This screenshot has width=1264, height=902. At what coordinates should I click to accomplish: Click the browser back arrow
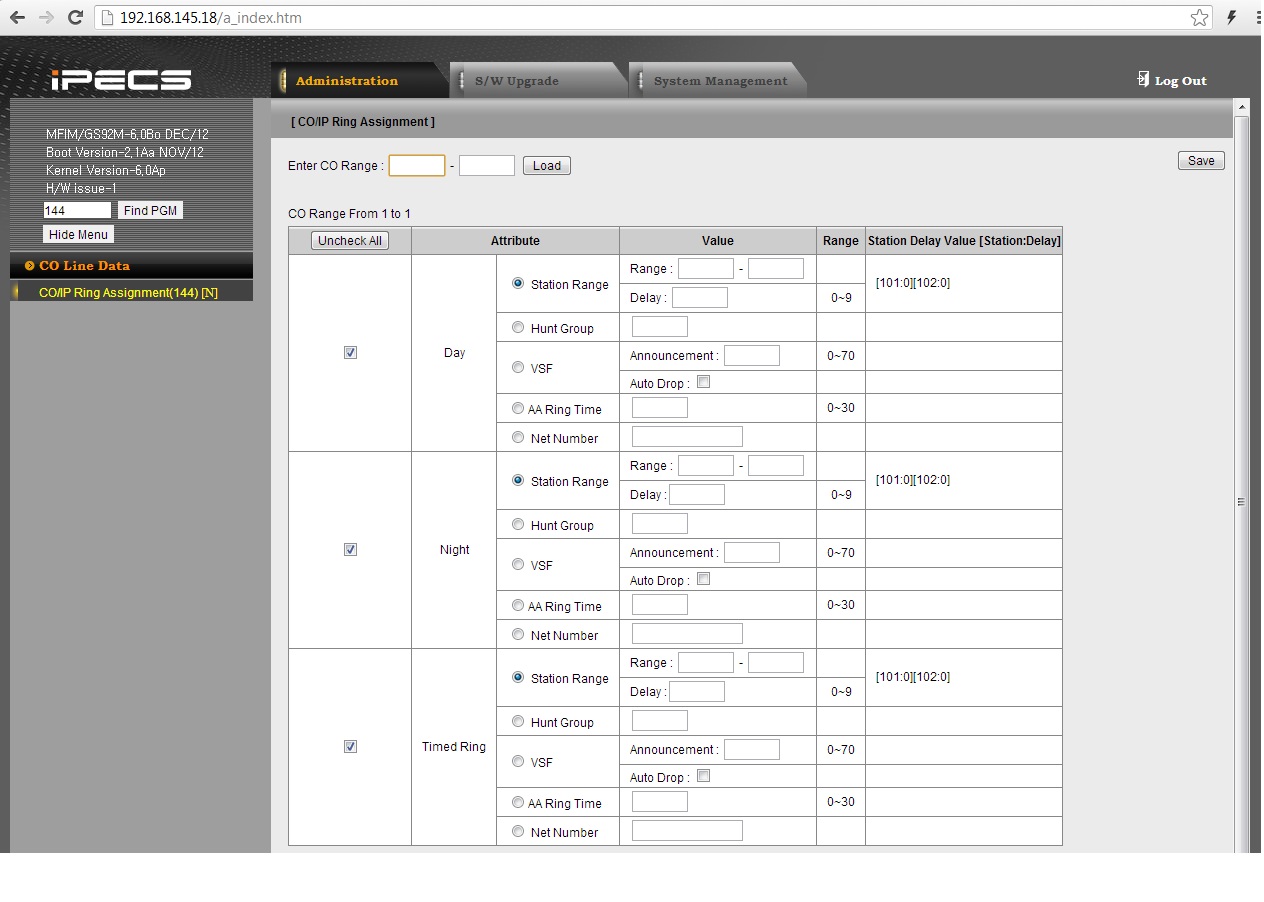tap(17, 18)
